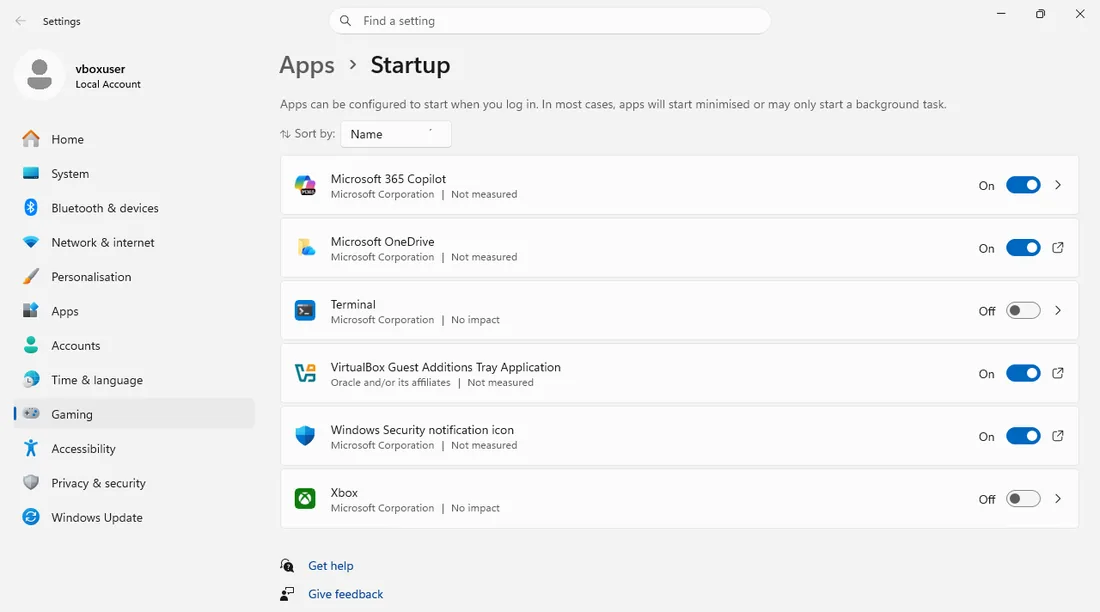Click the Get help link
Viewport: 1100px width, 612px height.
tap(330, 566)
